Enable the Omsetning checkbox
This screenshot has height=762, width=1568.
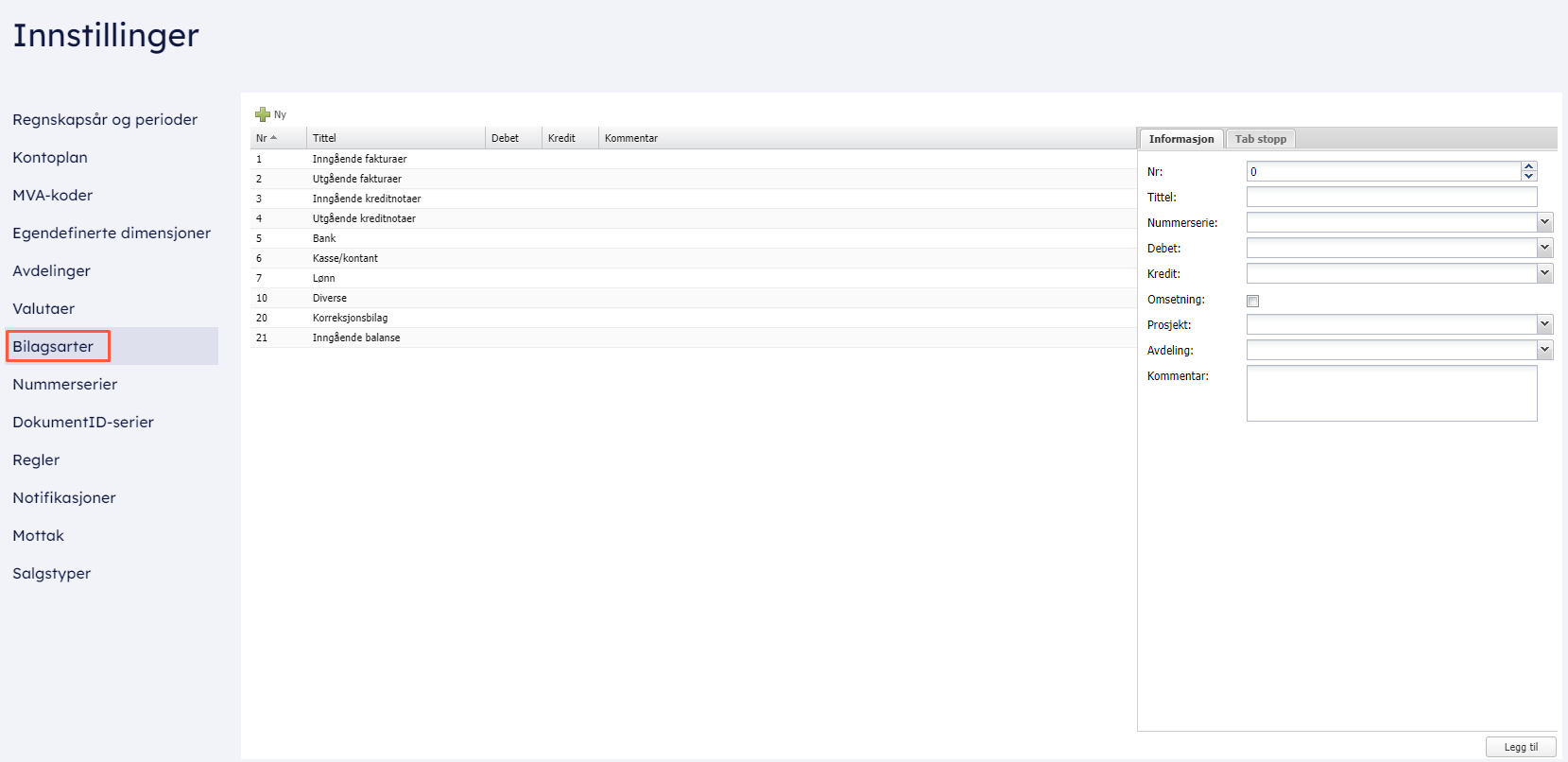click(1252, 301)
